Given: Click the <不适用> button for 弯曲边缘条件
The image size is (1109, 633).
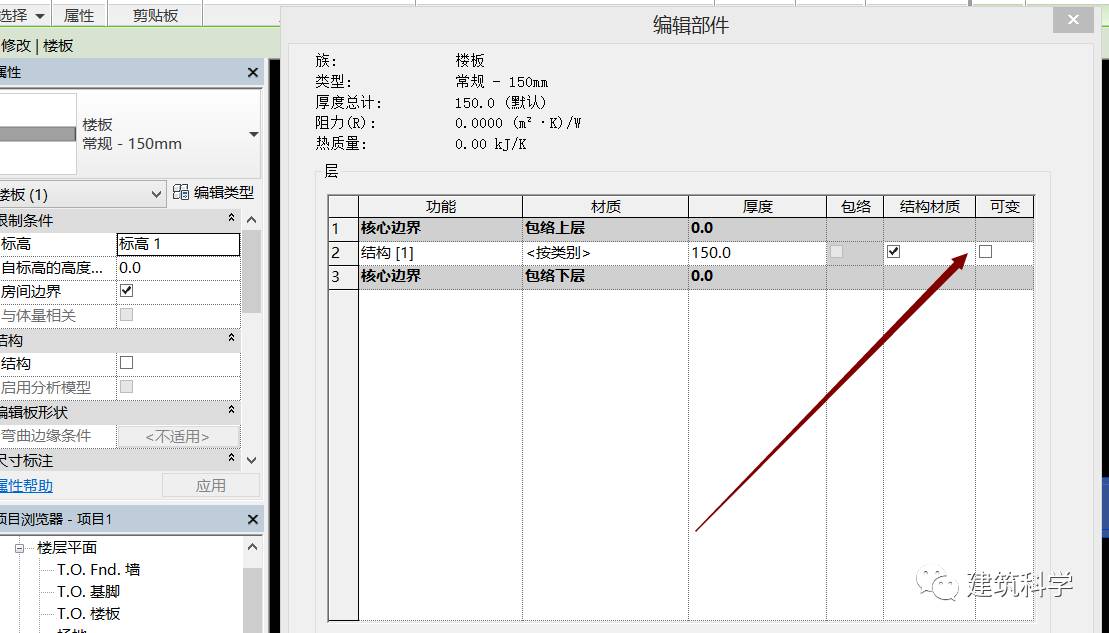Looking at the screenshot, I should click(x=178, y=436).
